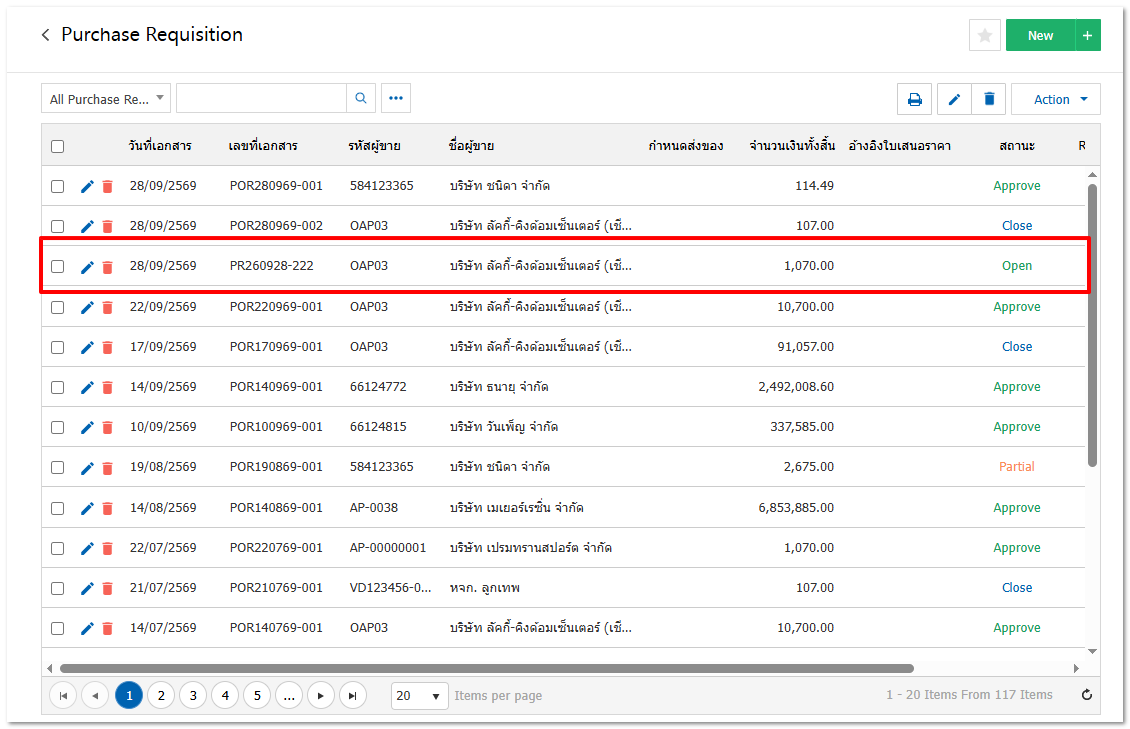Select checkbox for row POR190869-001
The width and height of the screenshot is (1130, 729).
pos(58,468)
